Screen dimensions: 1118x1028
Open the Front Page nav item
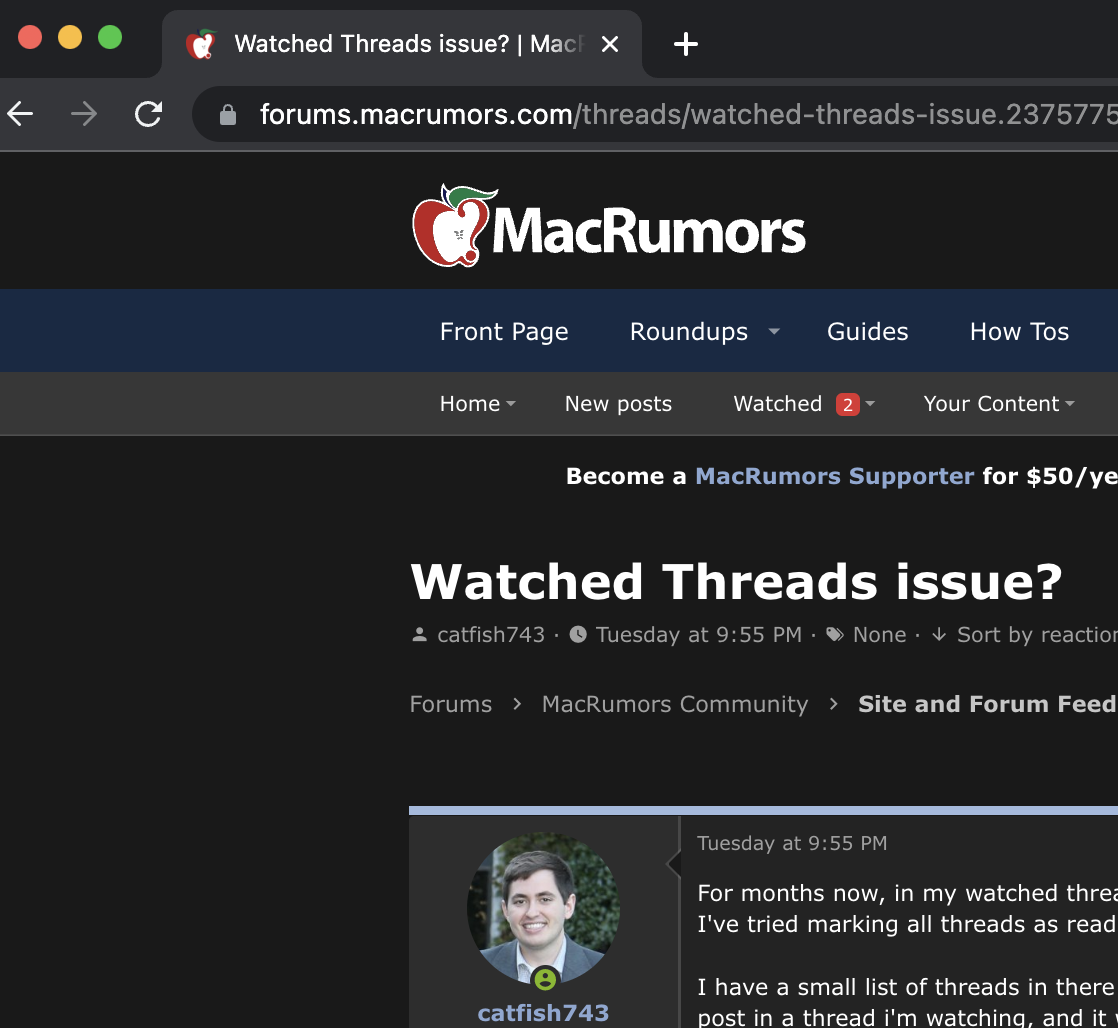pyautogui.click(x=504, y=331)
